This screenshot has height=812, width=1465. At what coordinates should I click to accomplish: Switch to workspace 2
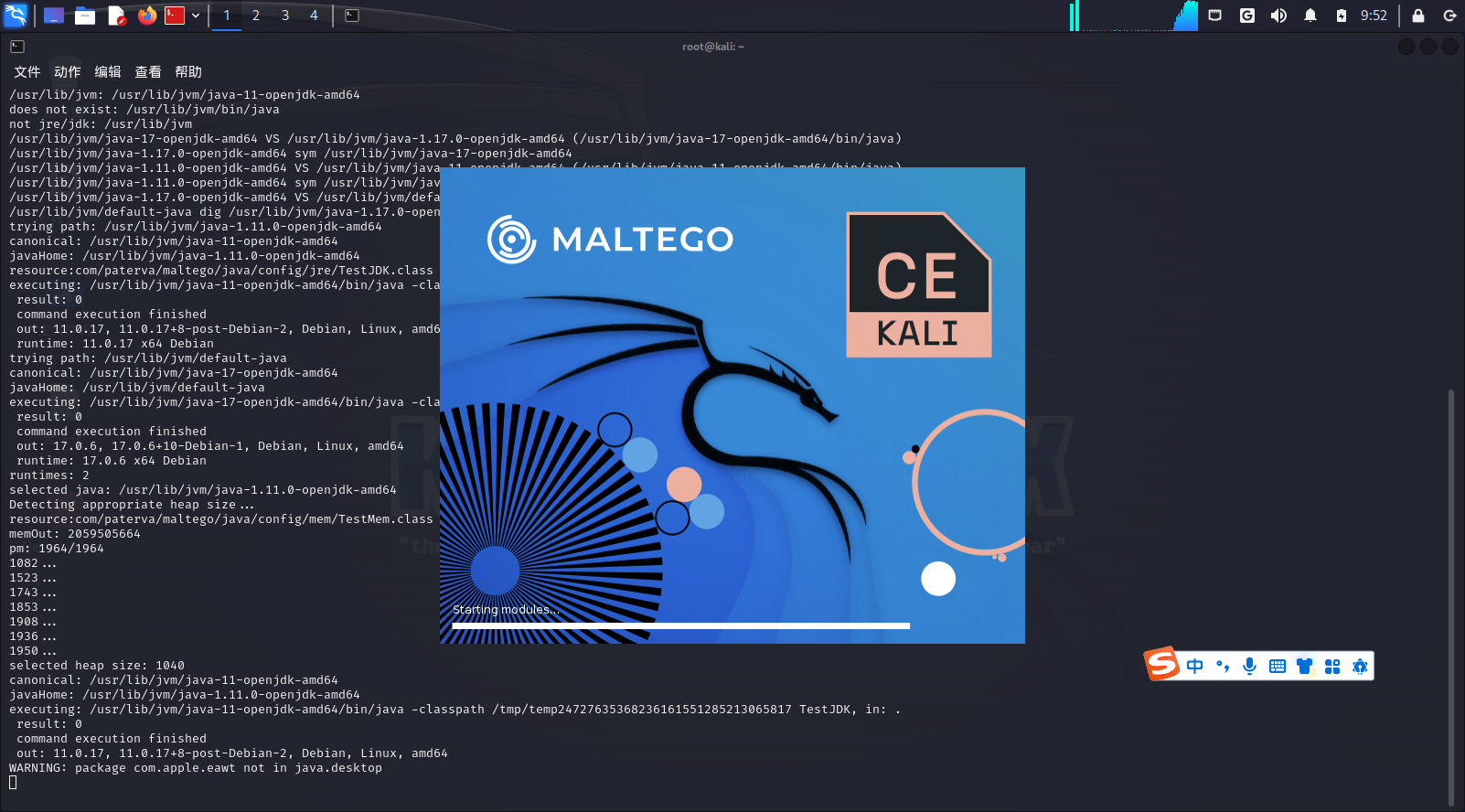(256, 16)
